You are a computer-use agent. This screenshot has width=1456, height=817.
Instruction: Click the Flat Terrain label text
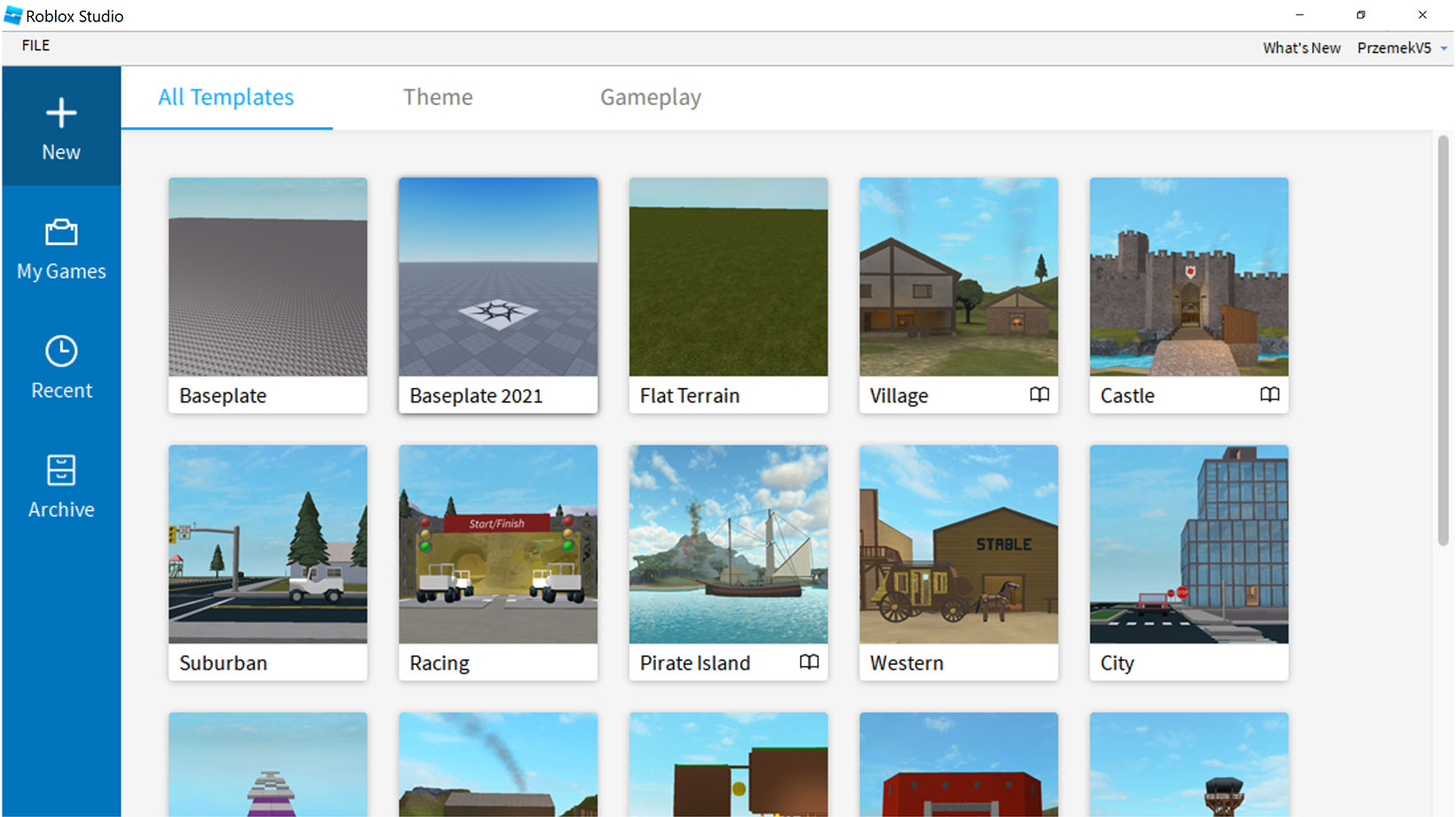[x=690, y=395]
